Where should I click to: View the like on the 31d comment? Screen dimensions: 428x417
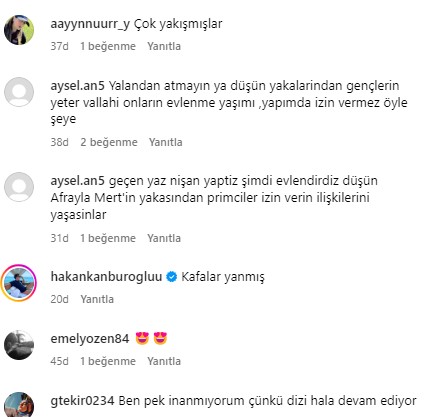(108, 238)
